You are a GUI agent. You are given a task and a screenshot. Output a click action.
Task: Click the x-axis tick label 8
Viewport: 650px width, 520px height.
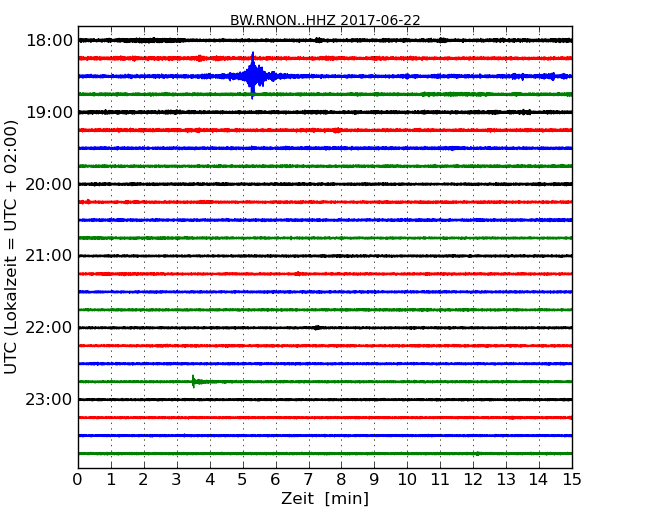click(x=341, y=480)
